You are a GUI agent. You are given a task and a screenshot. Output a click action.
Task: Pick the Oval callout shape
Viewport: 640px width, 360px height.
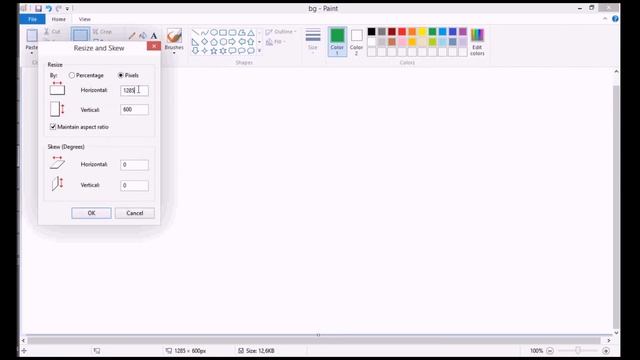[x=242, y=51]
